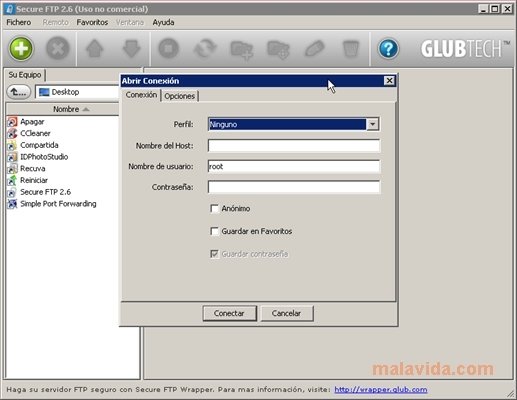
Task: Switch to the Opciones tab
Action: tap(180, 96)
